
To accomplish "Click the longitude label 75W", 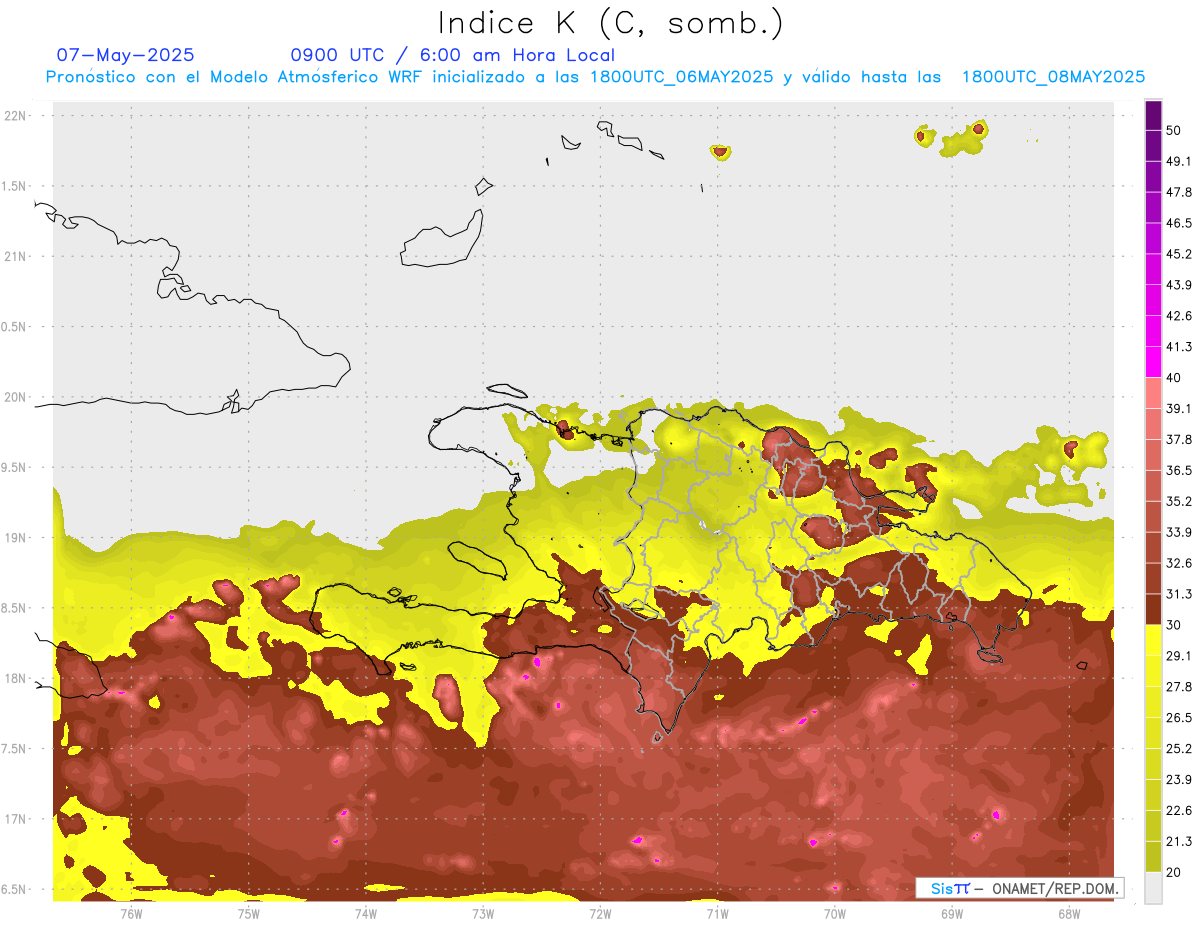I will (249, 913).
